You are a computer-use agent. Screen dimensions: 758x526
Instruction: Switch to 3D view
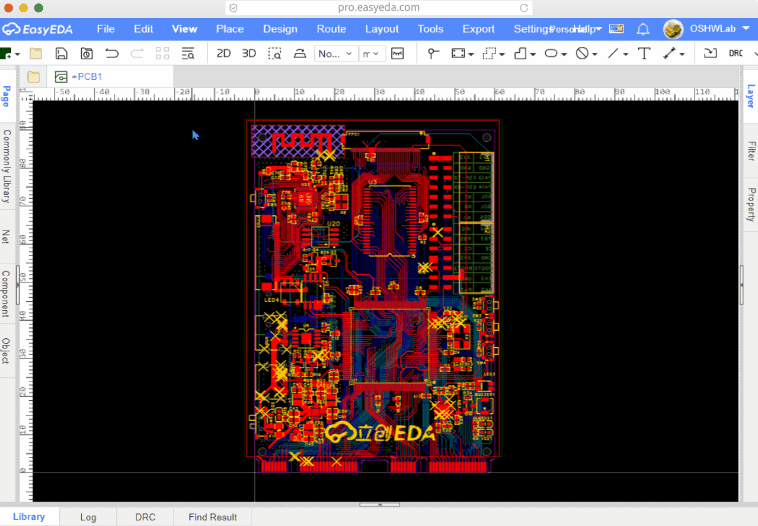point(249,53)
